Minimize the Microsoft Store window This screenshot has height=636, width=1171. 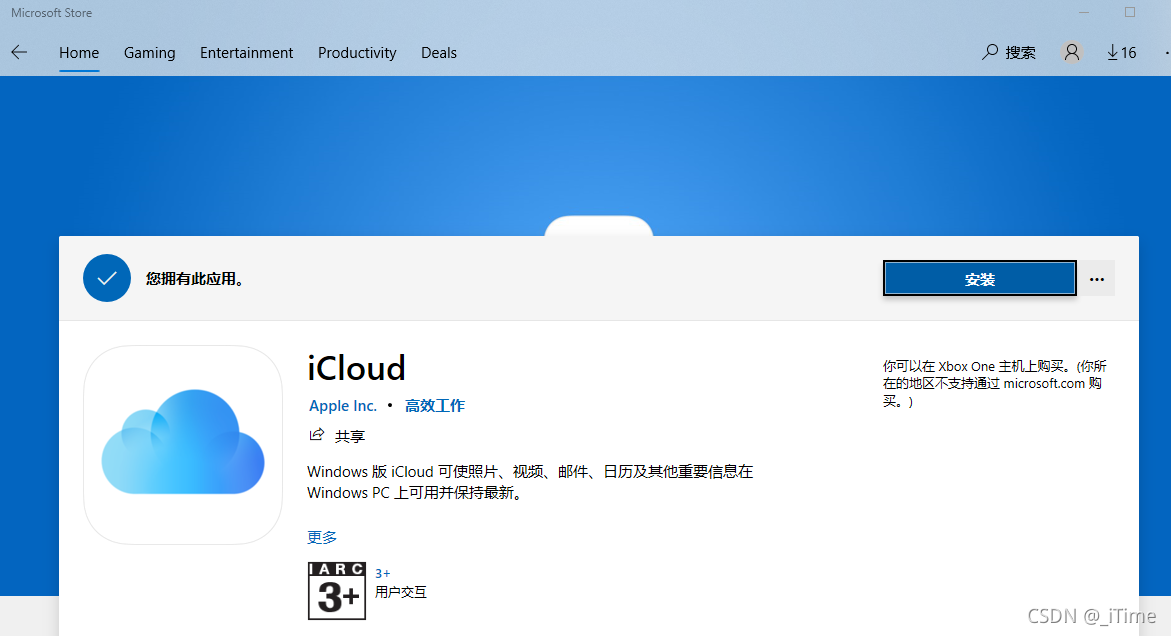[1084, 12]
